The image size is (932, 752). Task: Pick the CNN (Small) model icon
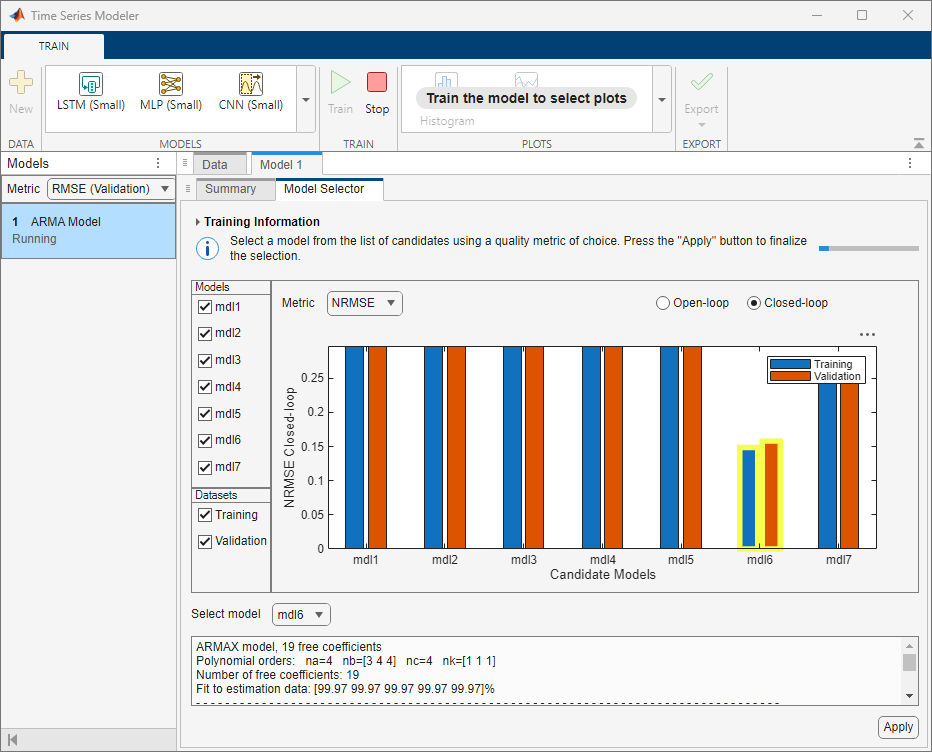tap(250, 85)
